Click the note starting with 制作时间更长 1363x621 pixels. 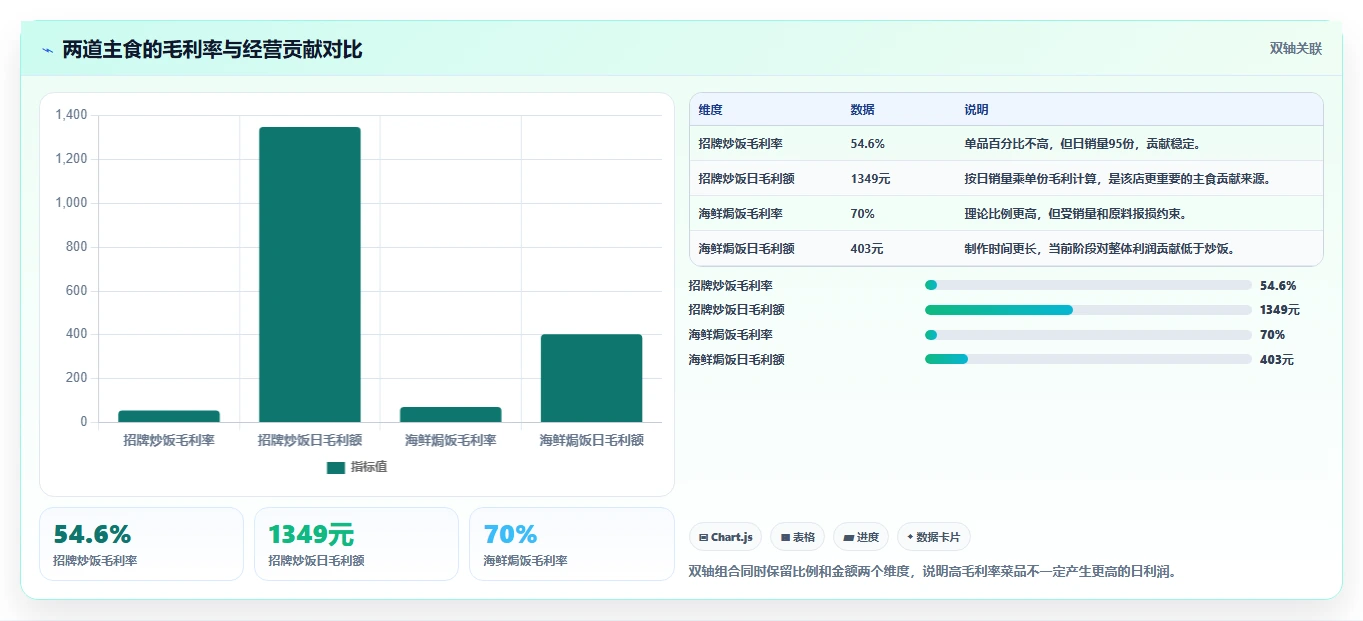[1101, 249]
